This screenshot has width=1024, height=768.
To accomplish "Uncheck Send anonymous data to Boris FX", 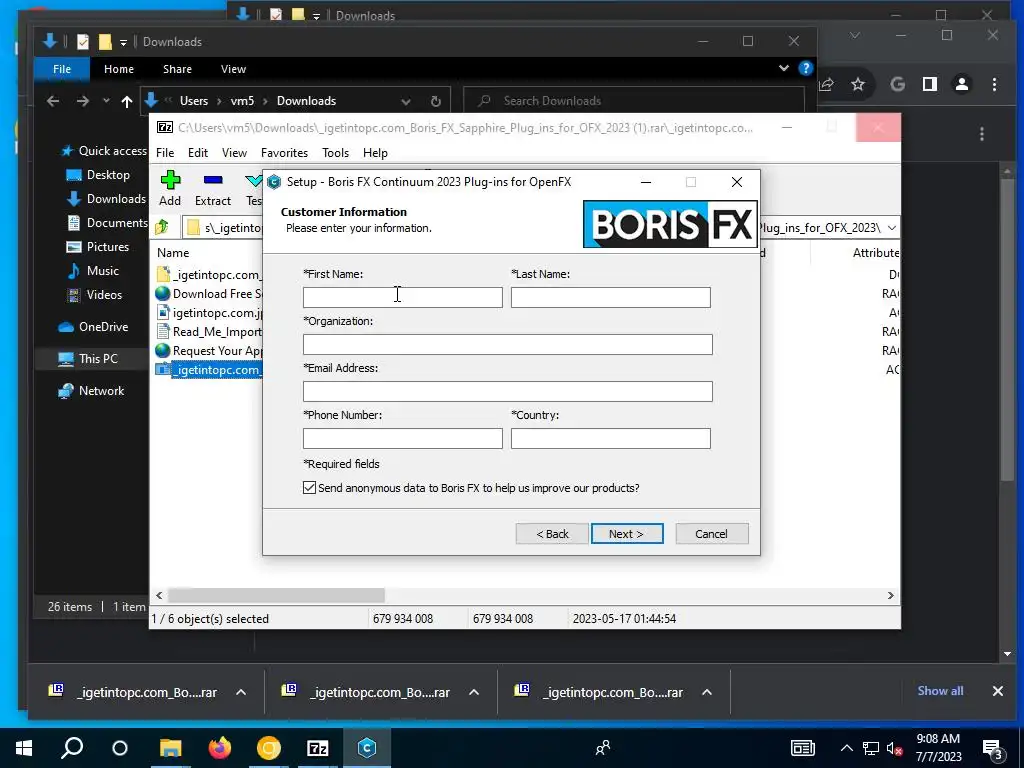I will (x=310, y=488).
